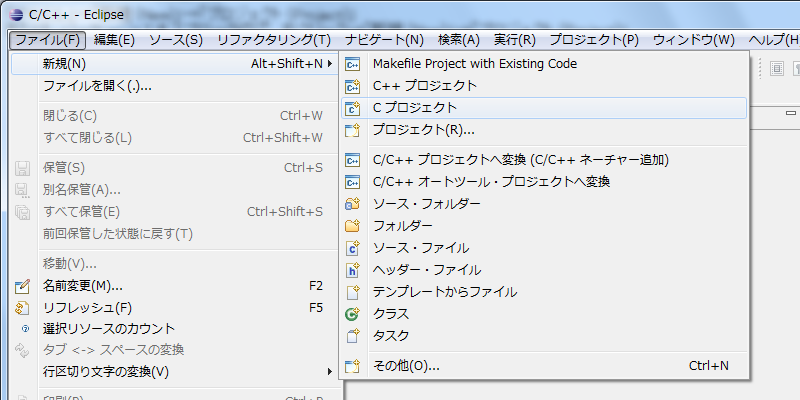
Task: Open the 検索(A) menu
Action: 459,40
